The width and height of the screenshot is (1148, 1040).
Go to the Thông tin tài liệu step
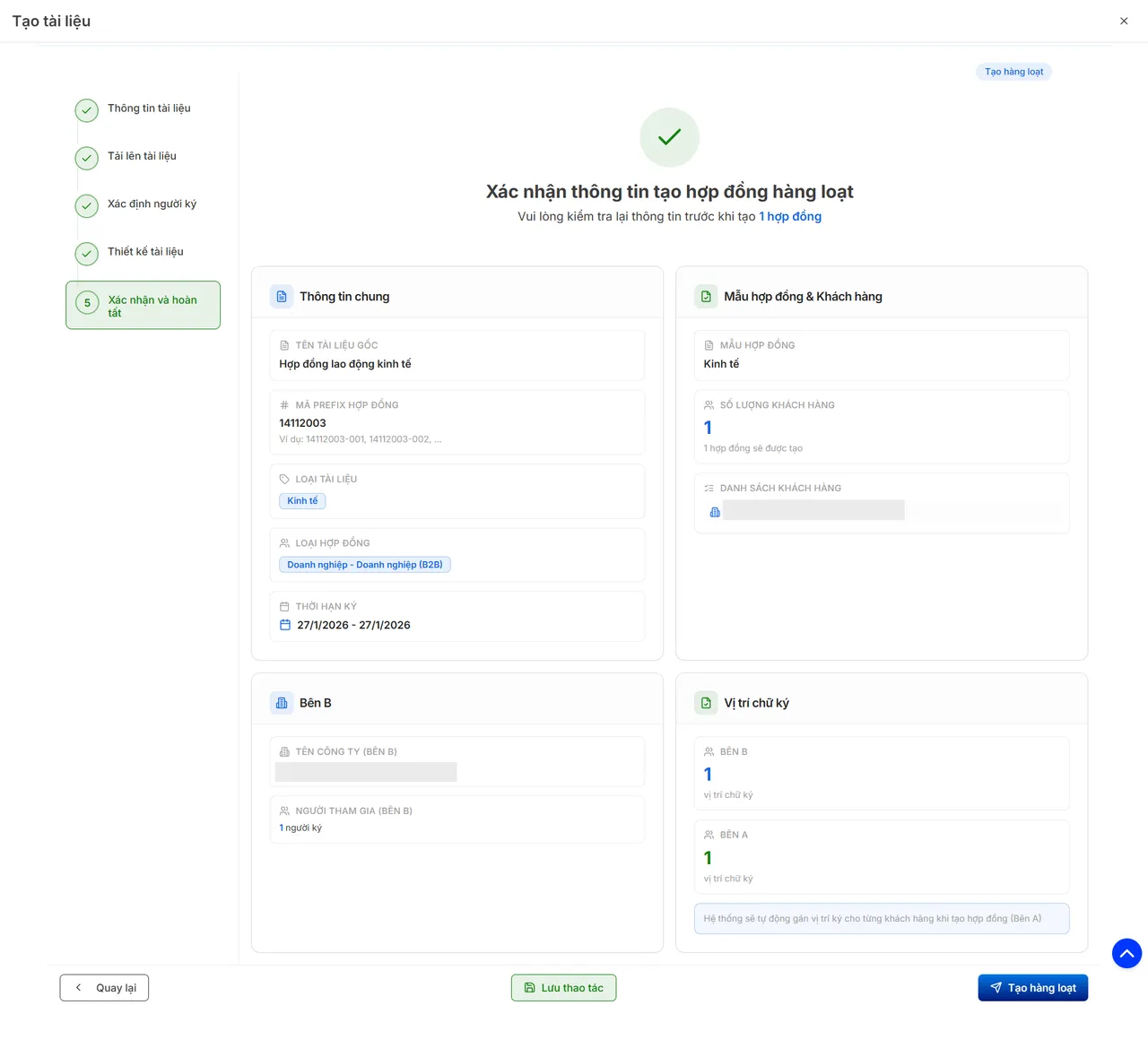point(148,108)
